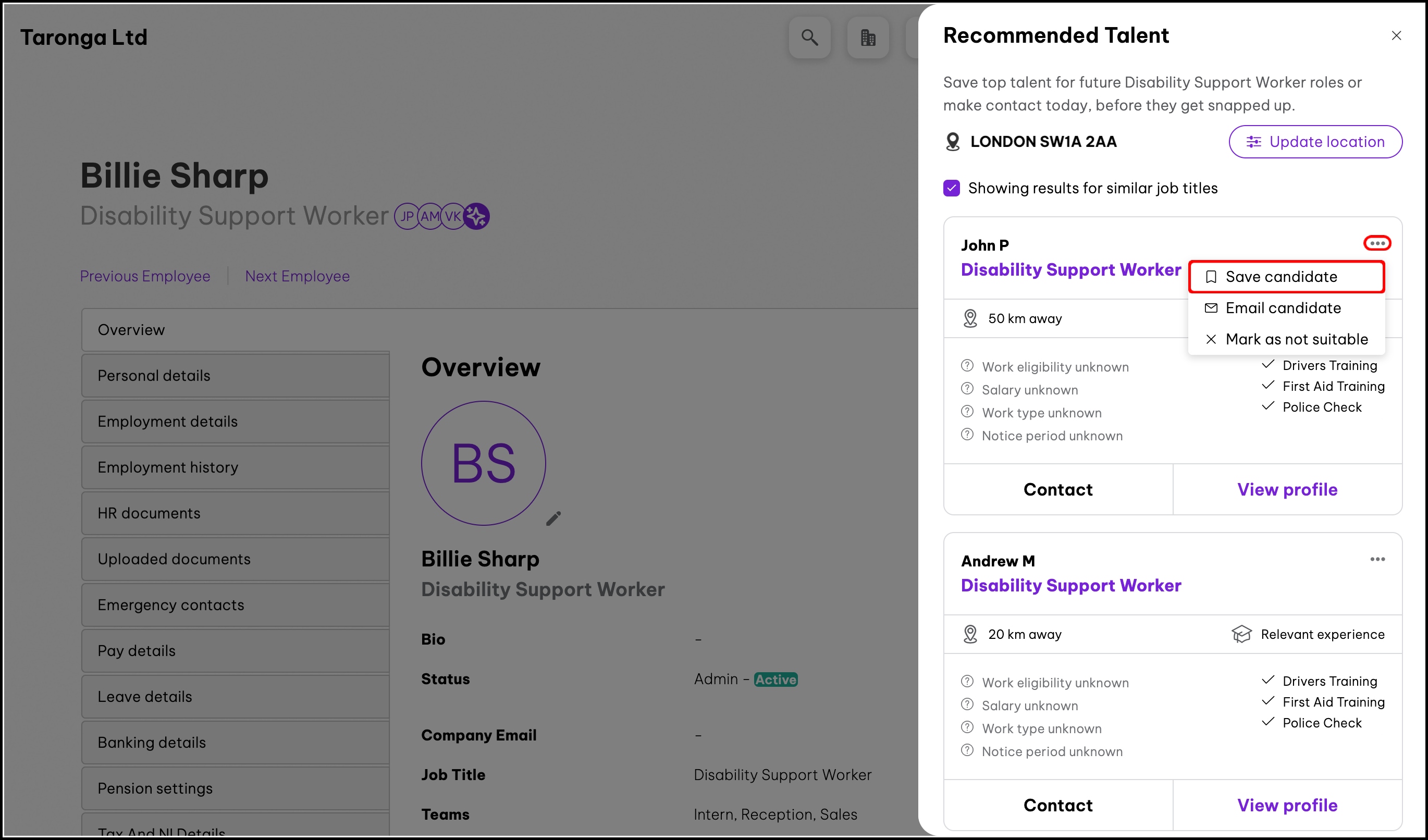Open the company building icon
Image resolution: width=1428 pixels, height=840 pixels.
(868, 38)
